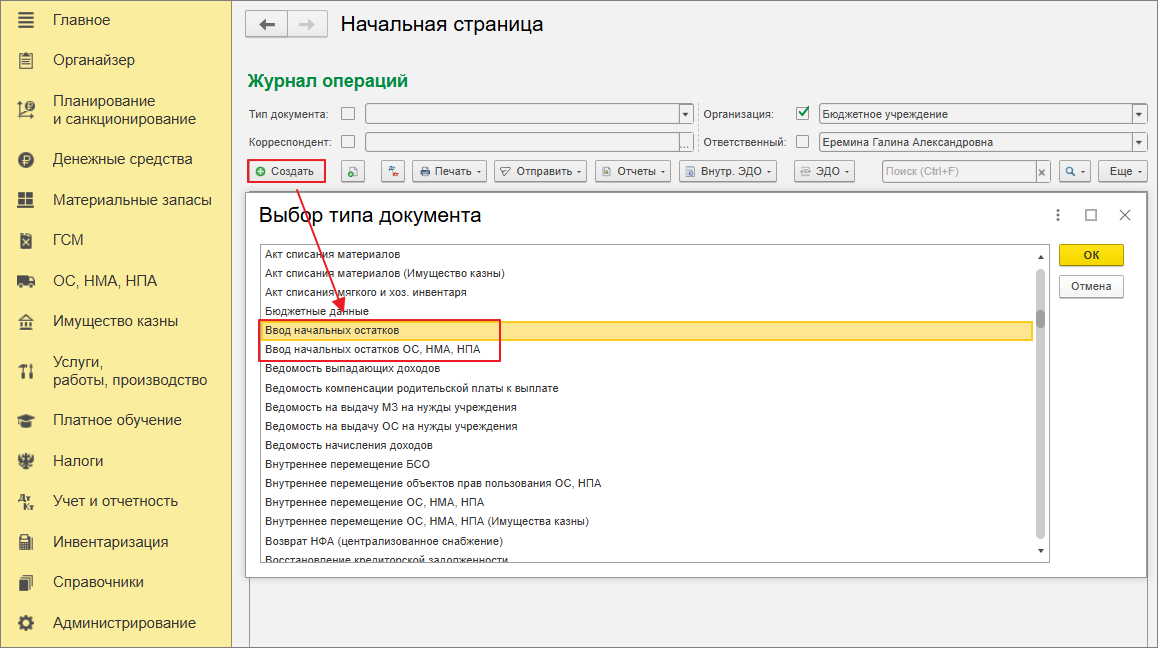Image resolution: width=1158 pixels, height=648 pixels.
Task: Open the Справочники section
Action: (98, 582)
